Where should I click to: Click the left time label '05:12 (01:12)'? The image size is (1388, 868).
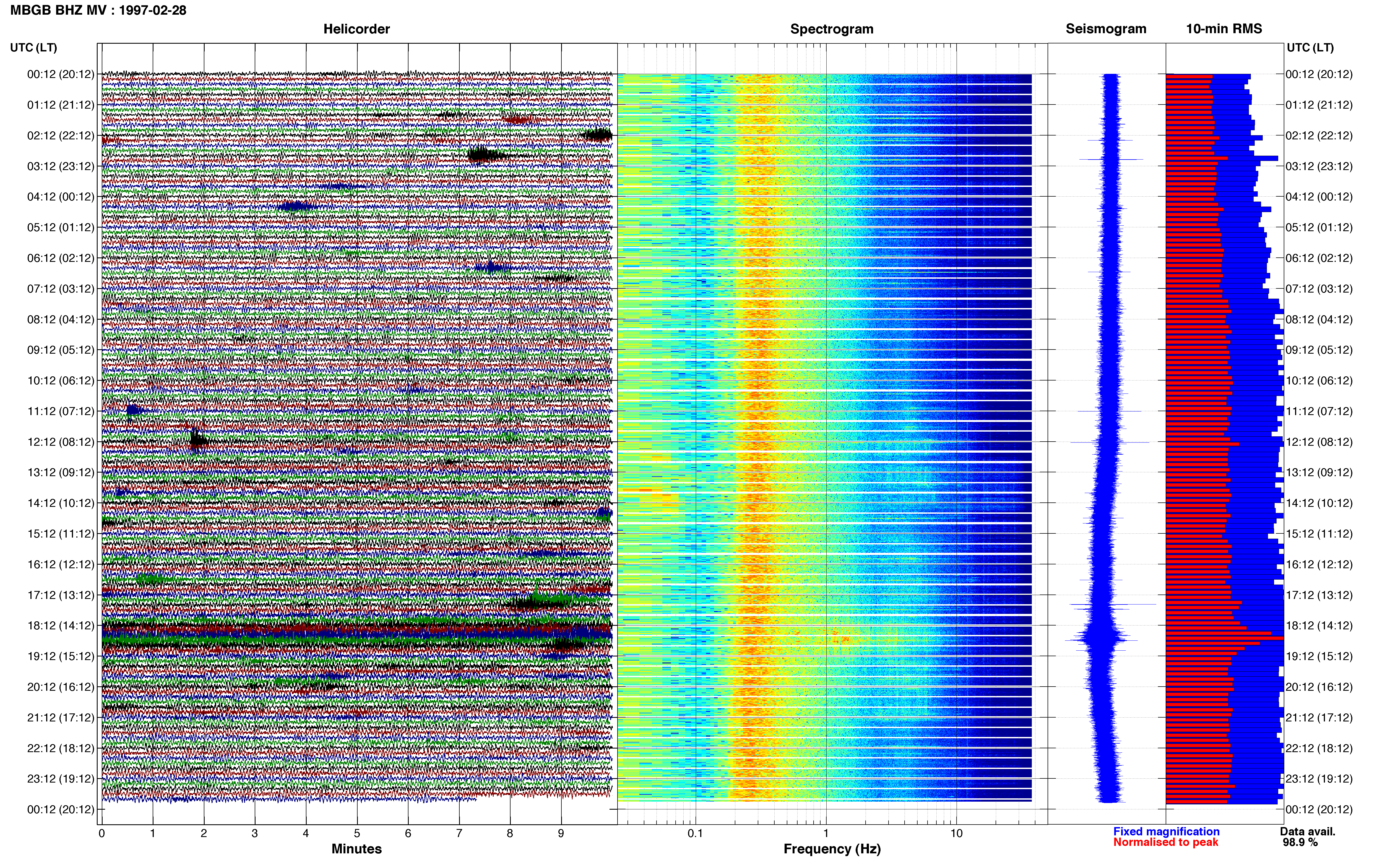[61, 227]
